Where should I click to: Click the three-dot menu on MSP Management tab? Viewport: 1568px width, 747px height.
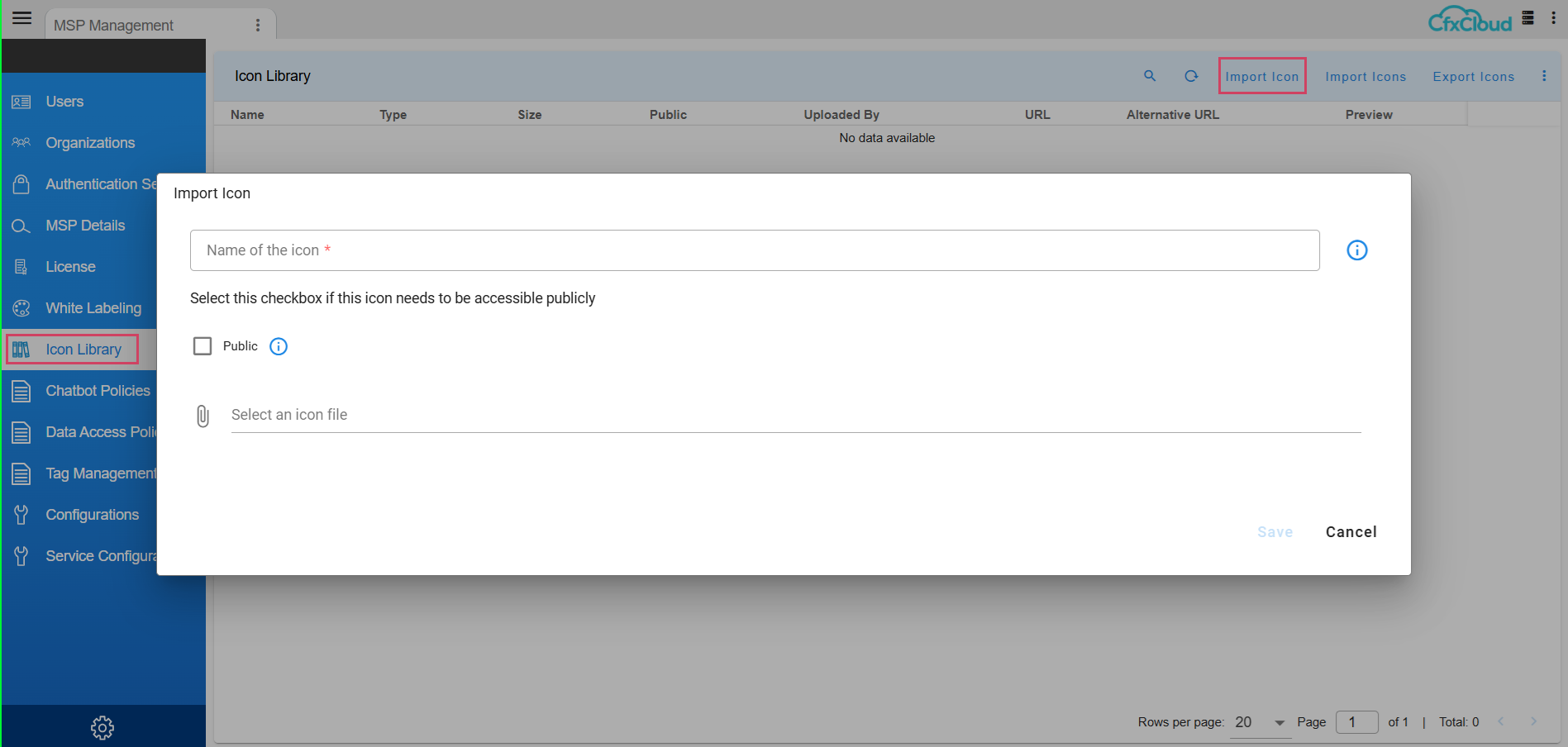pyautogui.click(x=258, y=26)
